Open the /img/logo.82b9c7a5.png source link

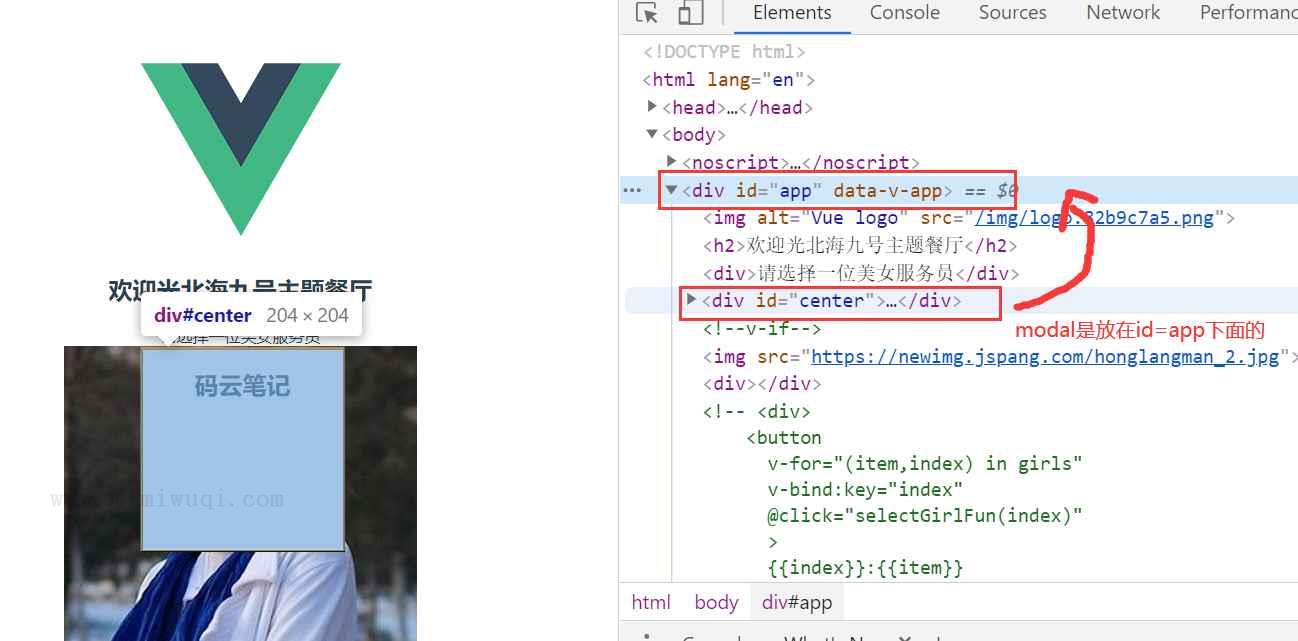(x=1094, y=218)
